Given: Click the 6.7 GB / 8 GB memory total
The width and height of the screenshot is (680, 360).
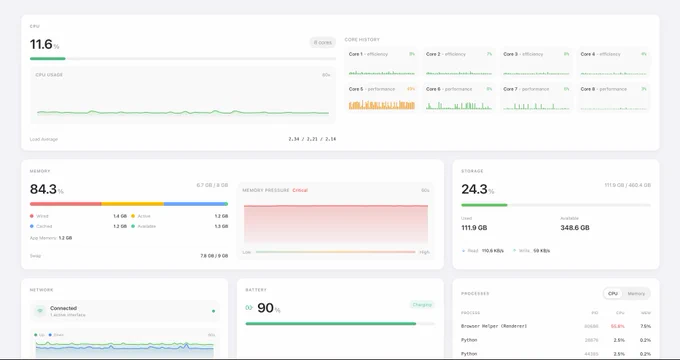Looking at the screenshot, I should (212, 185).
